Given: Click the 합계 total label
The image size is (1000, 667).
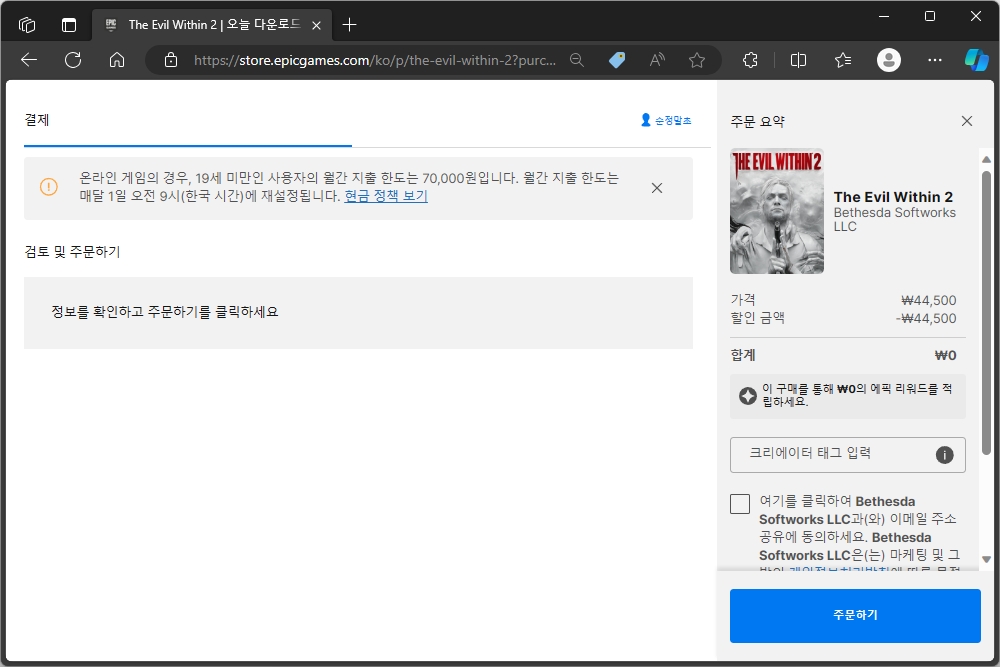Looking at the screenshot, I should [x=743, y=355].
